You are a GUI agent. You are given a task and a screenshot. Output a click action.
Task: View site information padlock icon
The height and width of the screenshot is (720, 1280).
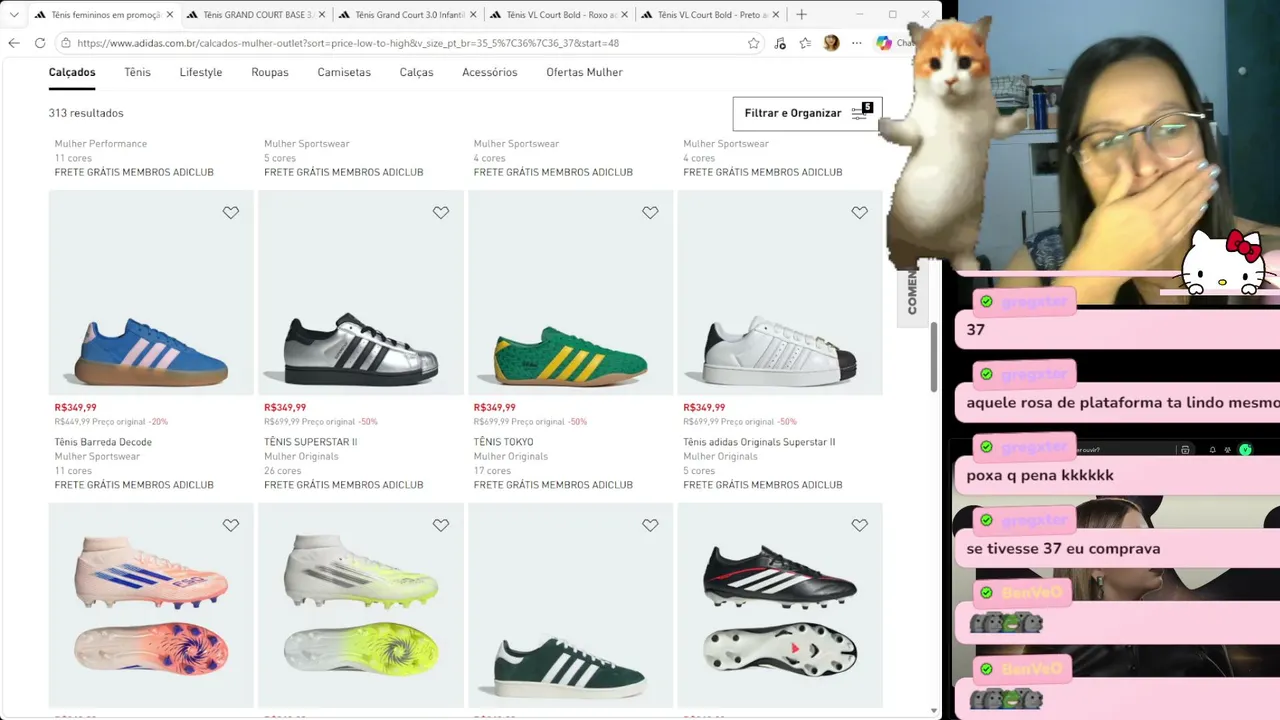[x=66, y=43]
